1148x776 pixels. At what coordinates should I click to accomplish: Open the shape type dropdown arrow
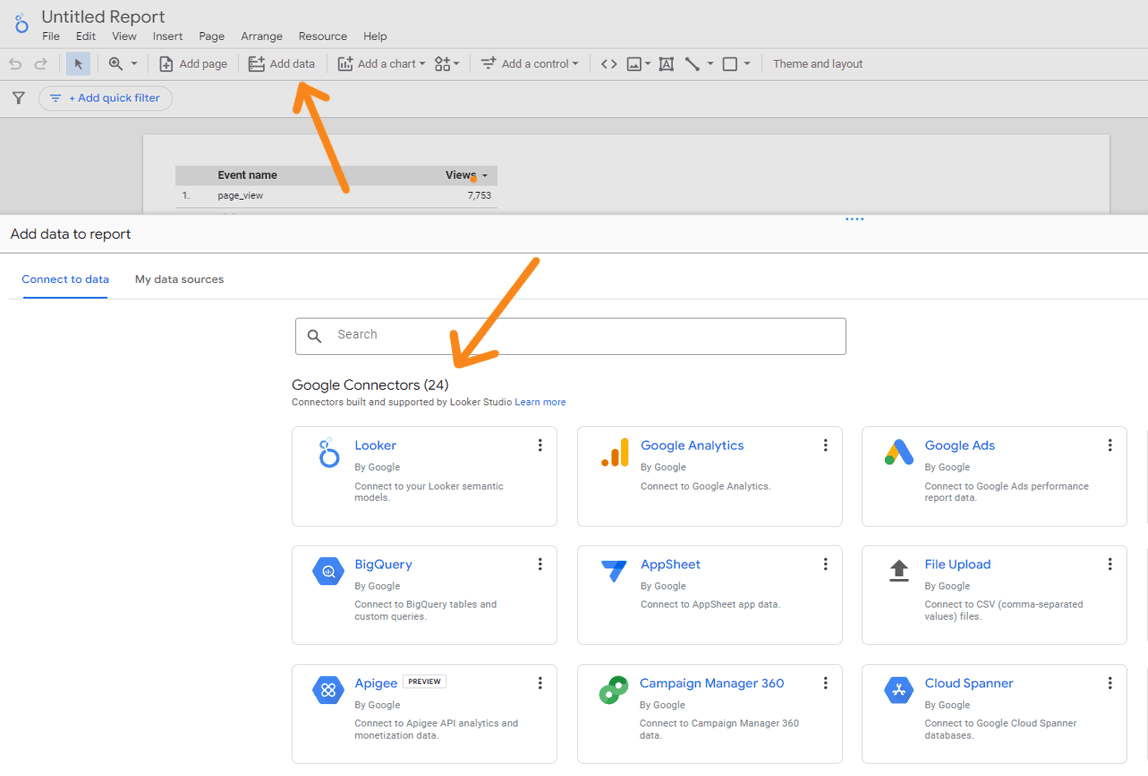click(x=747, y=64)
